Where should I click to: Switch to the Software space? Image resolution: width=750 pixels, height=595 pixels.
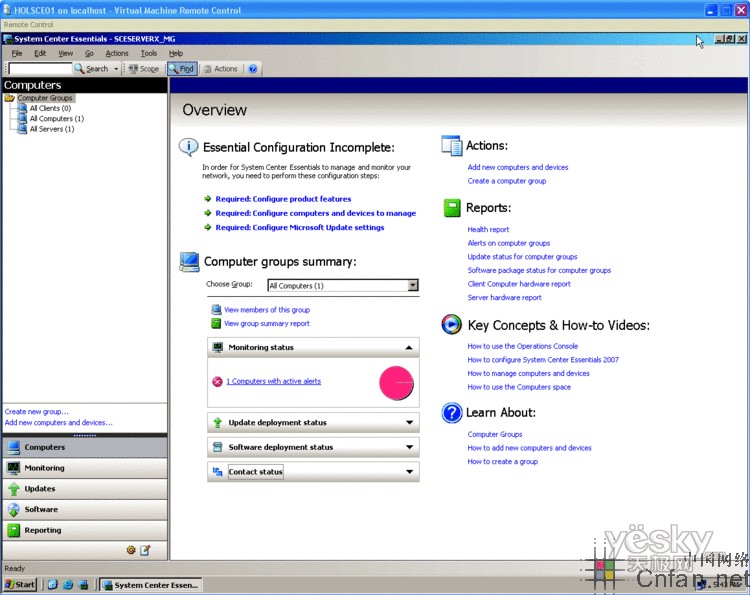coord(85,510)
